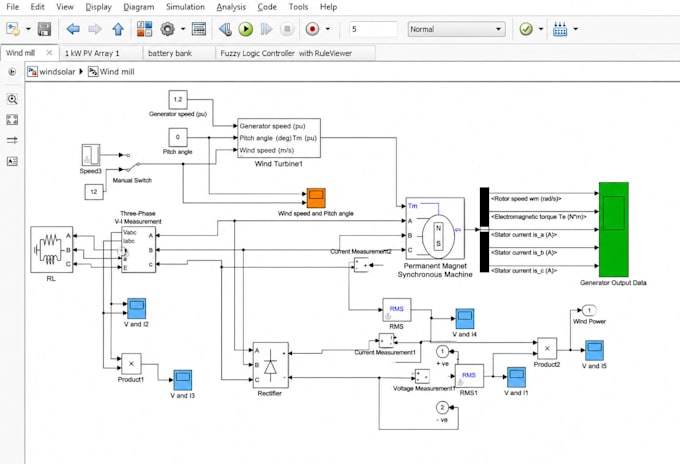This screenshot has width=680, height=464.
Task: Open the V and I3 scope block
Action: (x=183, y=380)
